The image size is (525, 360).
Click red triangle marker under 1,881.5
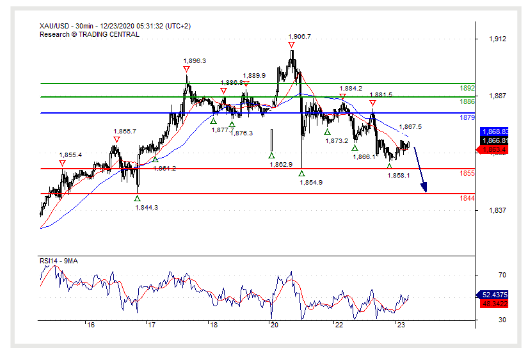(x=373, y=103)
